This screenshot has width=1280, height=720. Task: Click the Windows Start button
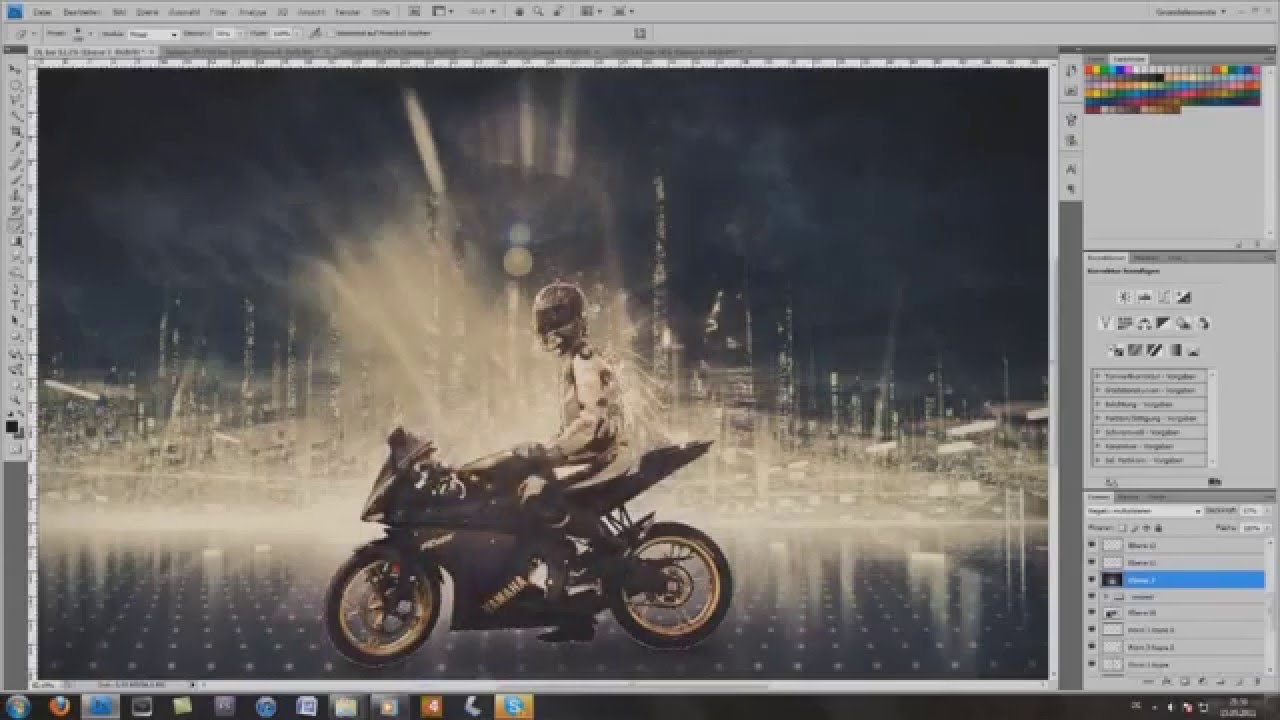pyautogui.click(x=17, y=706)
